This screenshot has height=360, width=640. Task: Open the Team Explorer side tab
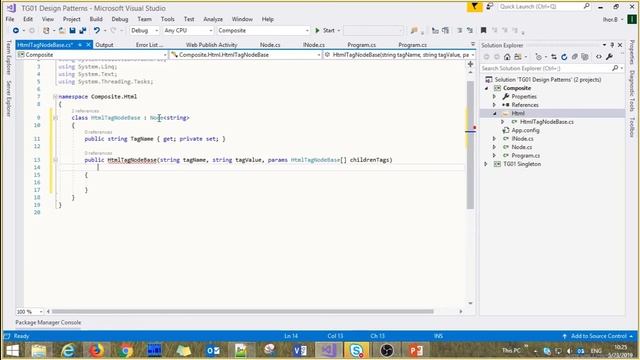[x=9, y=57]
